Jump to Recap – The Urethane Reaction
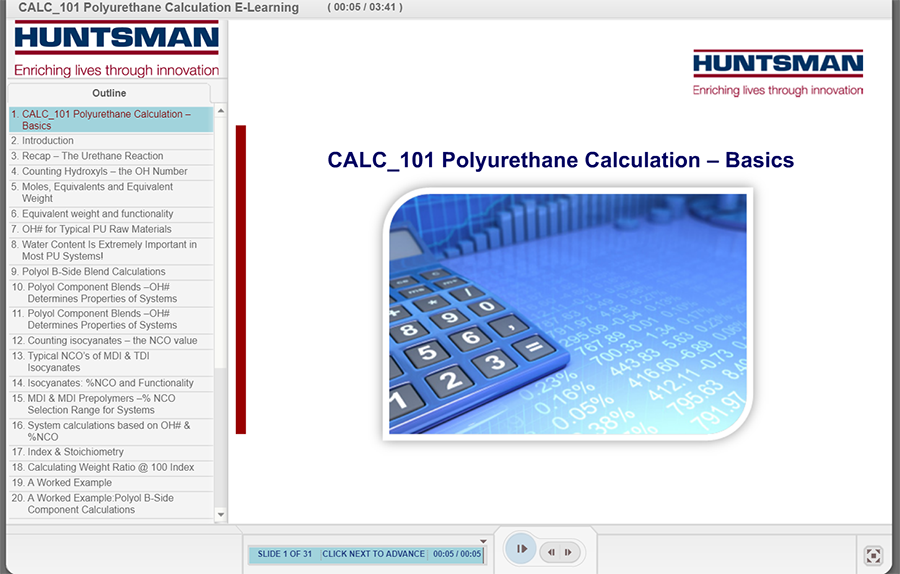Screen dimensions: 900x574 (x=92, y=156)
